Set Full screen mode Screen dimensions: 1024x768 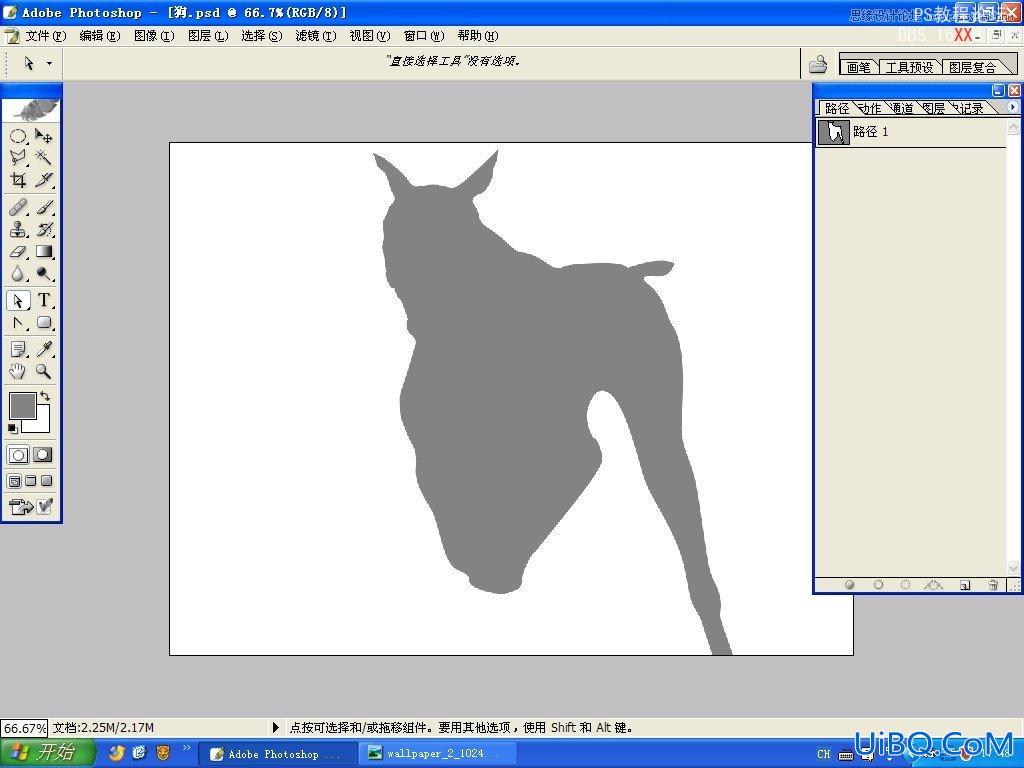point(46,481)
